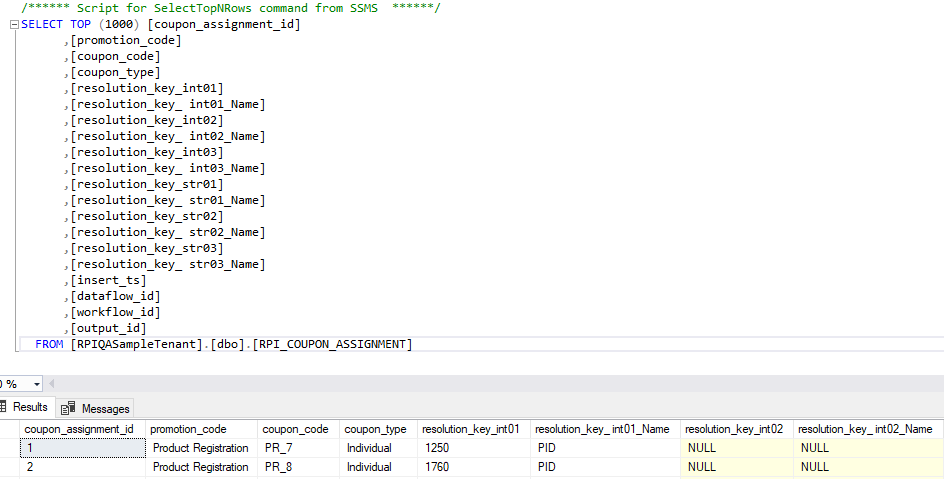944x479 pixels.
Task: Click the coupon_code column header
Action: click(x=295, y=429)
